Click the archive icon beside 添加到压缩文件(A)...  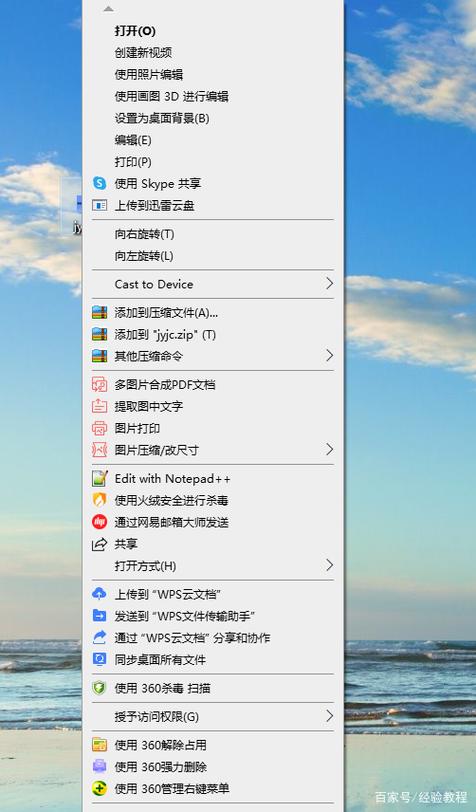(99, 312)
